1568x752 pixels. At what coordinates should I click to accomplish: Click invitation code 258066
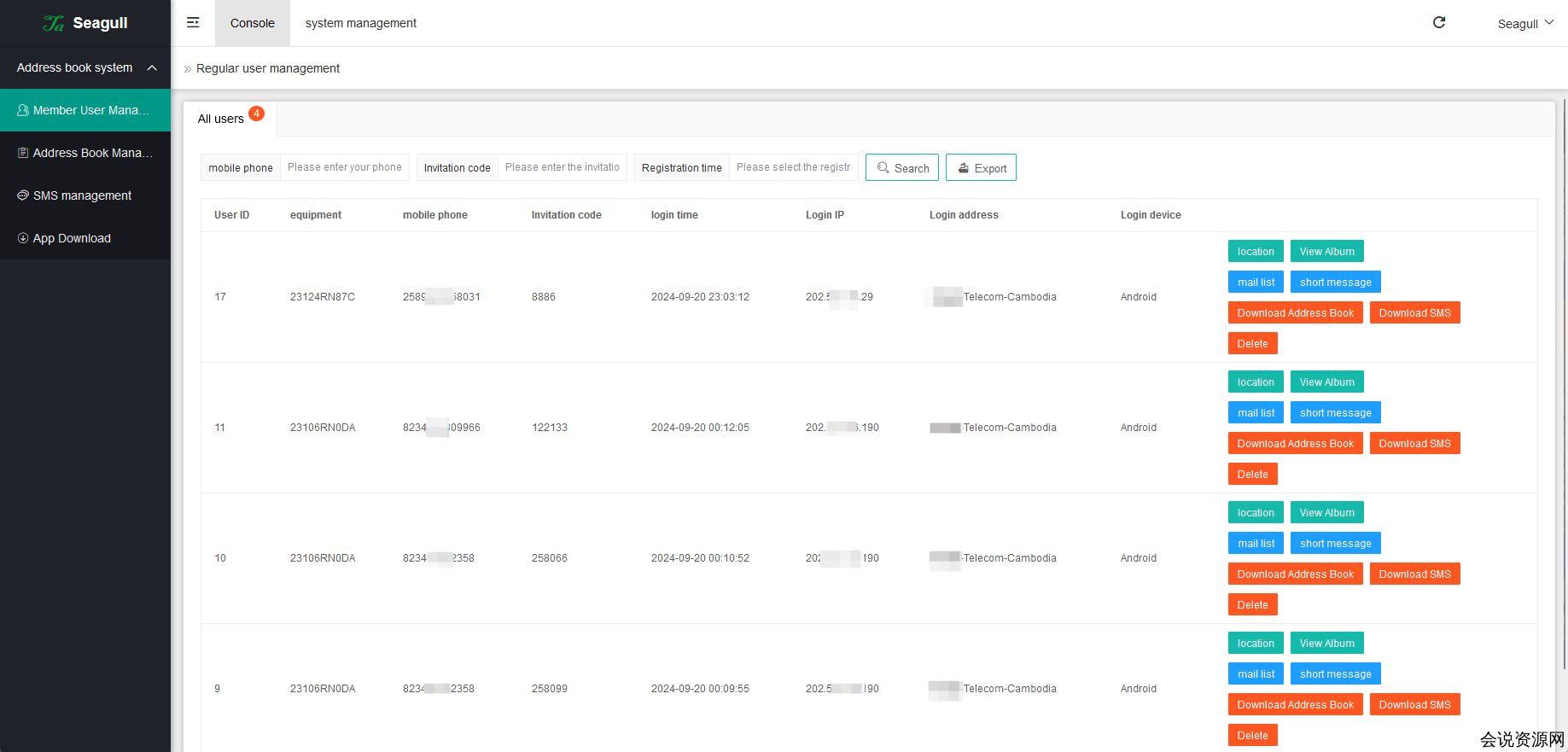tap(550, 558)
